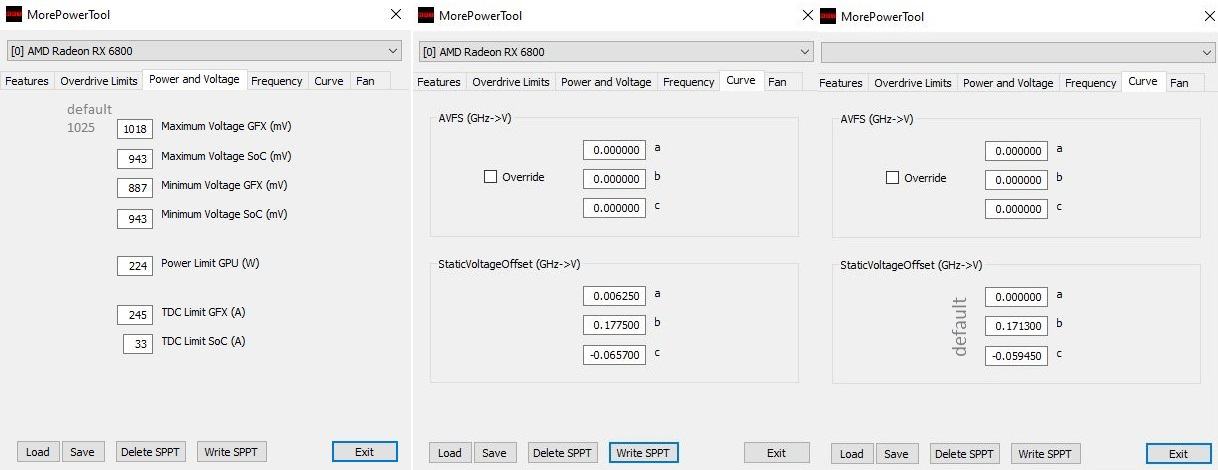Screen dimensions: 1218x470
Task: Click StaticVoltageOffset b field showing 0.171300
Action: click(x=1016, y=326)
